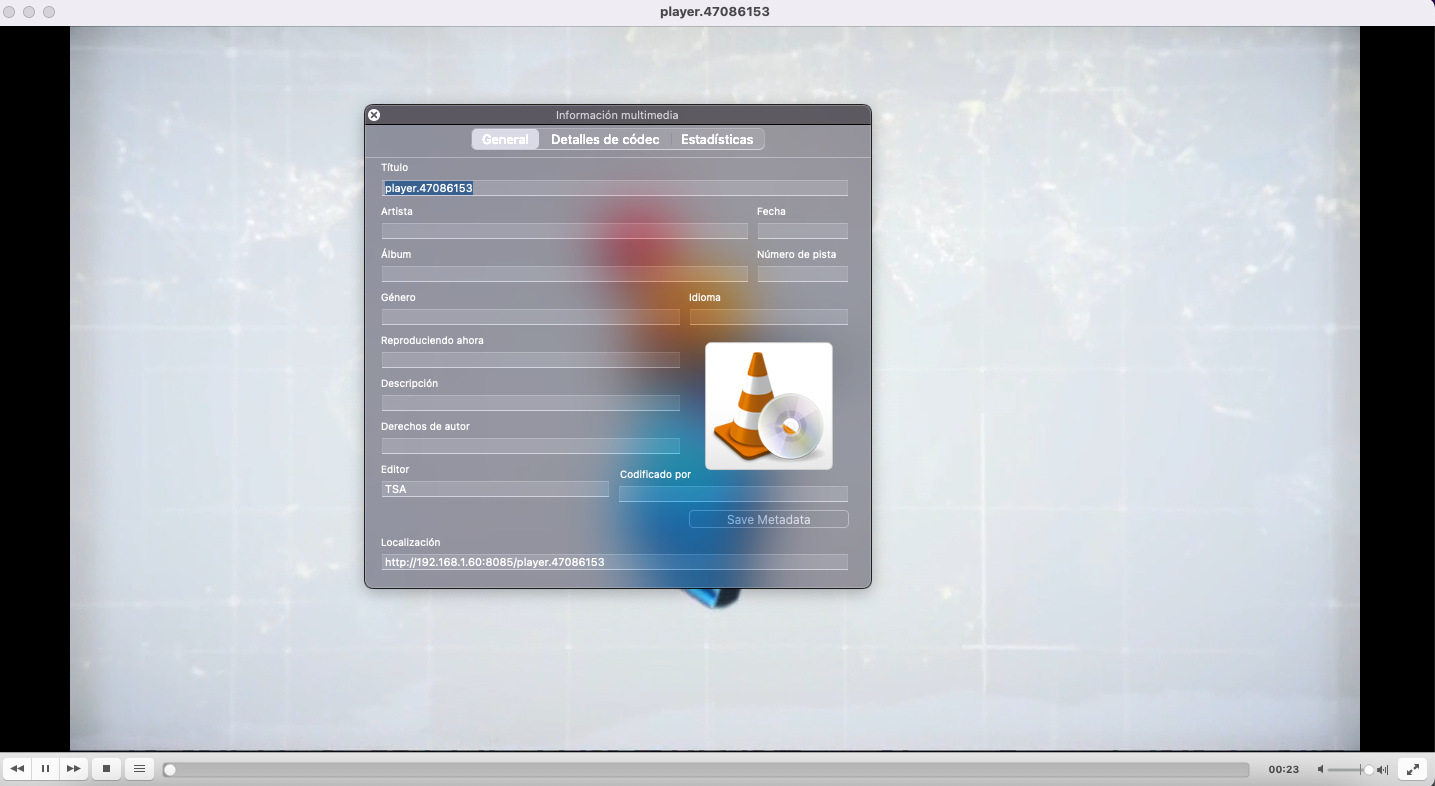Select the Localización URL field
This screenshot has height=786, width=1435.
(x=614, y=562)
